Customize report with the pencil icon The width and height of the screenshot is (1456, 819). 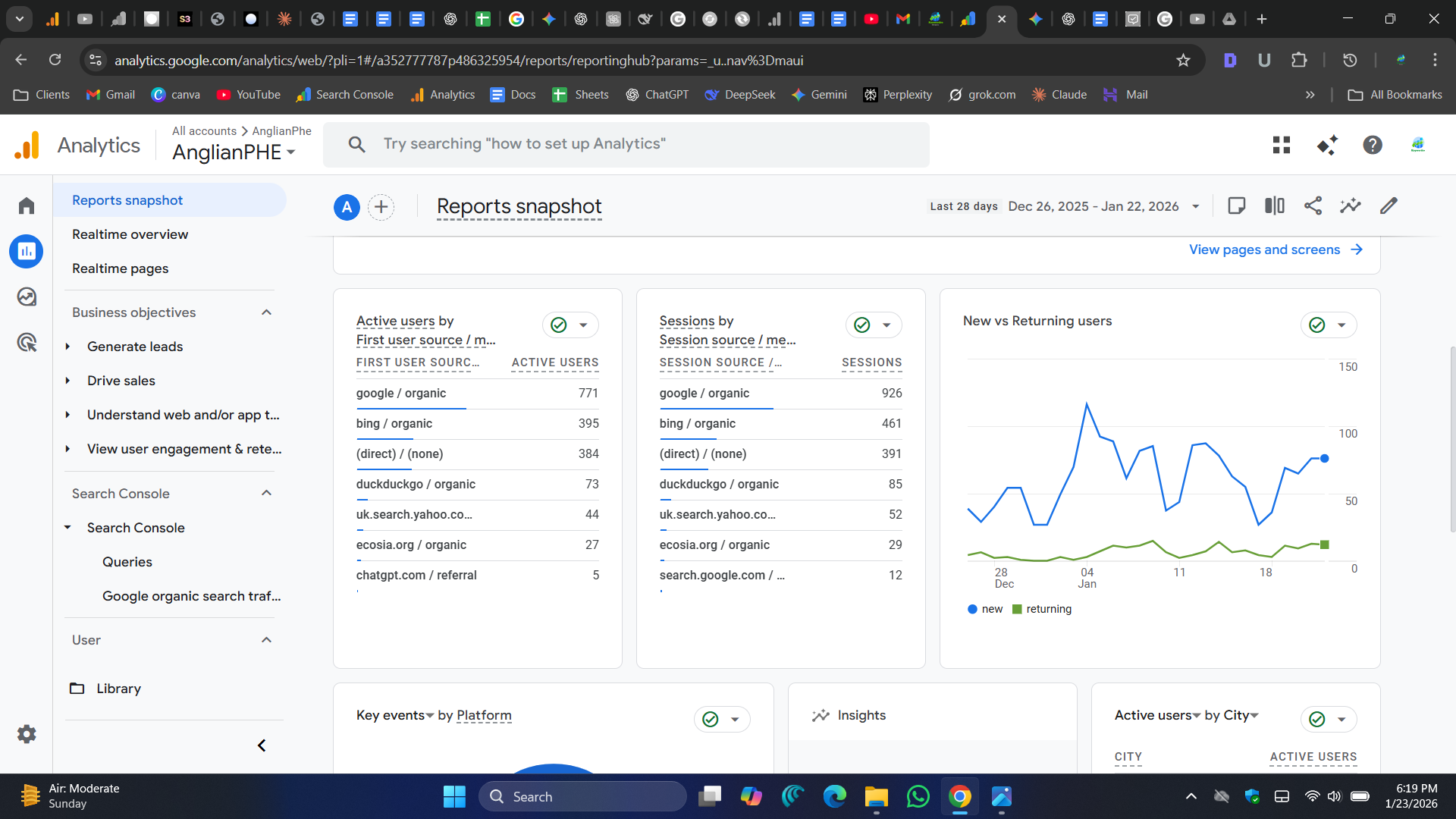(x=1389, y=206)
